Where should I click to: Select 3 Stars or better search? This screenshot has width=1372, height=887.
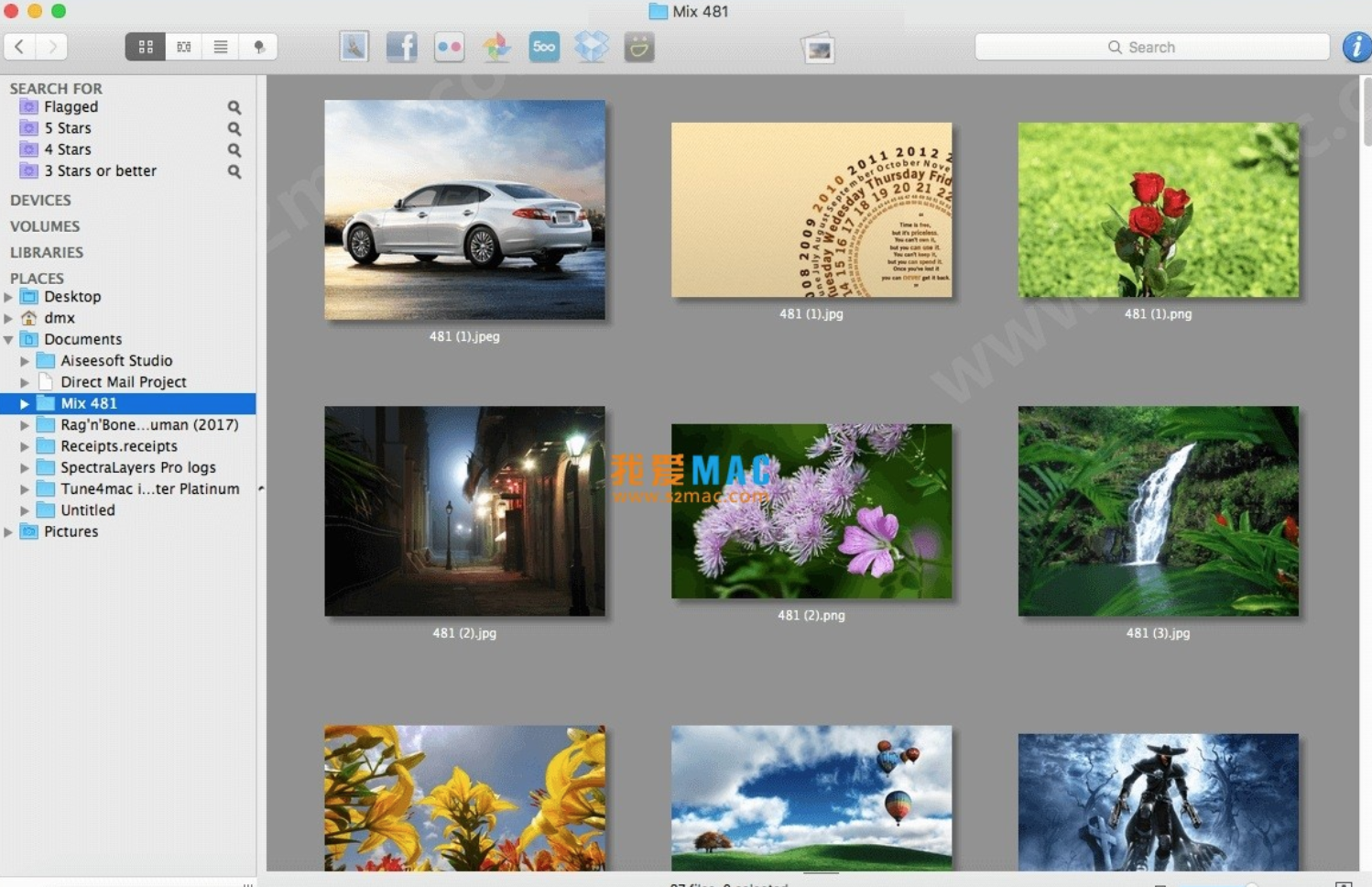point(100,170)
